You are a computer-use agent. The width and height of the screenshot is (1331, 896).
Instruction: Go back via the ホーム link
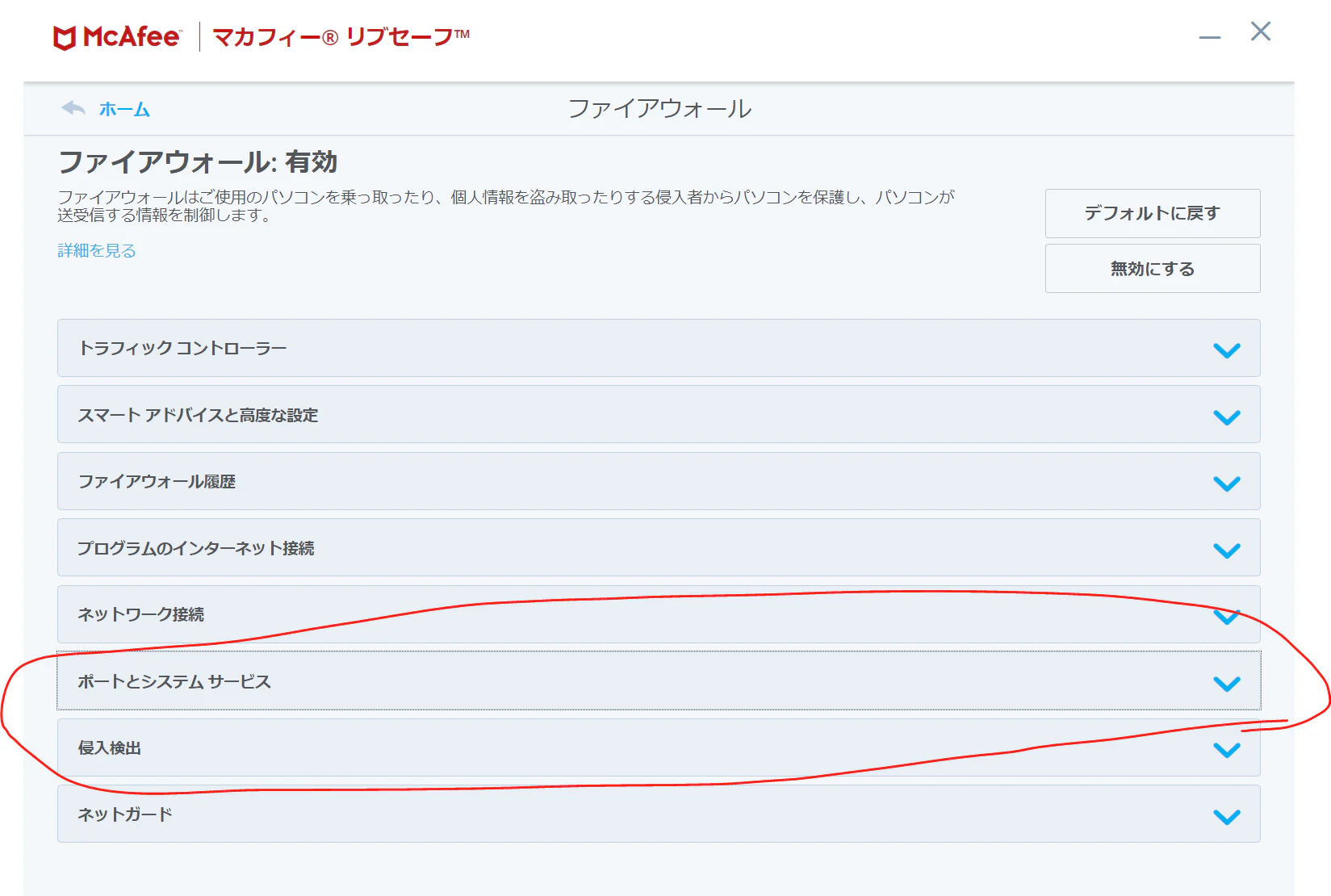tap(124, 109)
